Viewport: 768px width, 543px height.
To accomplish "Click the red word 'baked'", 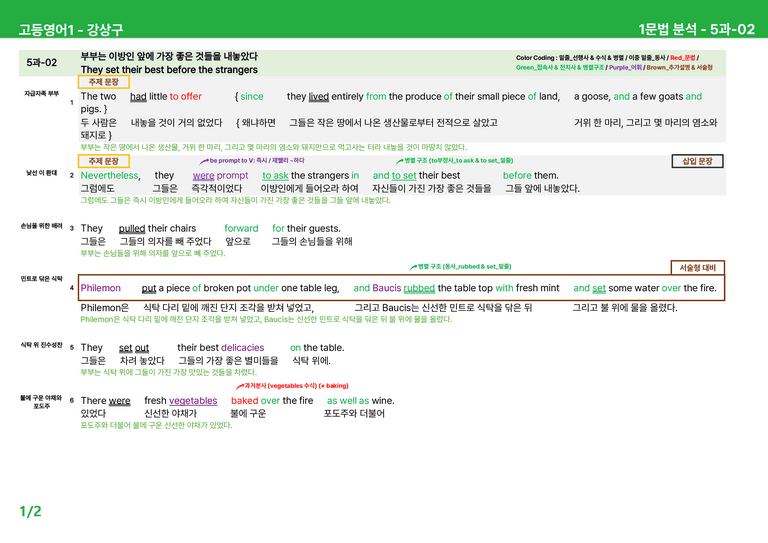I will coord(244,401).
